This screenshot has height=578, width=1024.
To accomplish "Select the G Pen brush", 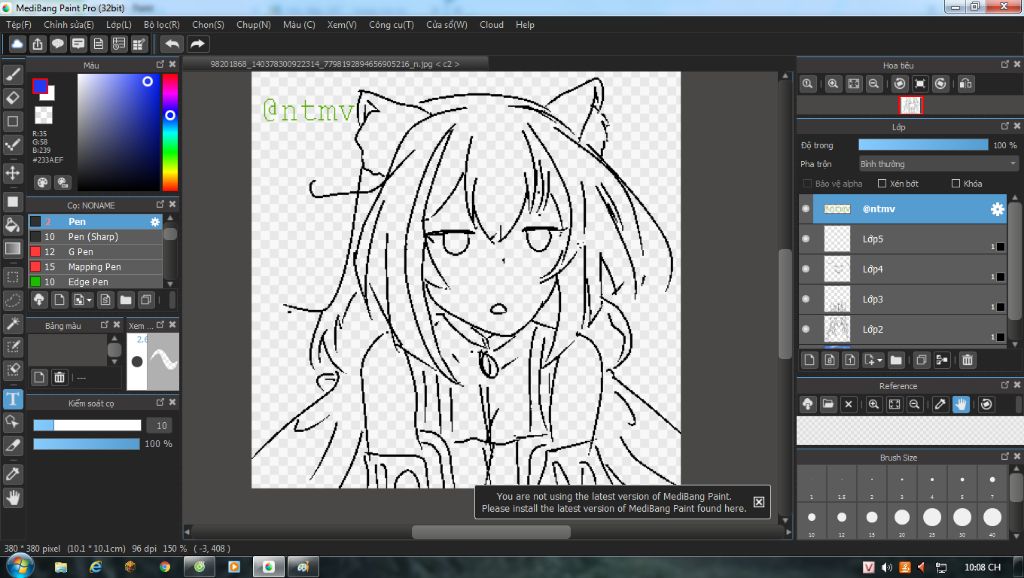I will (95, 251).
